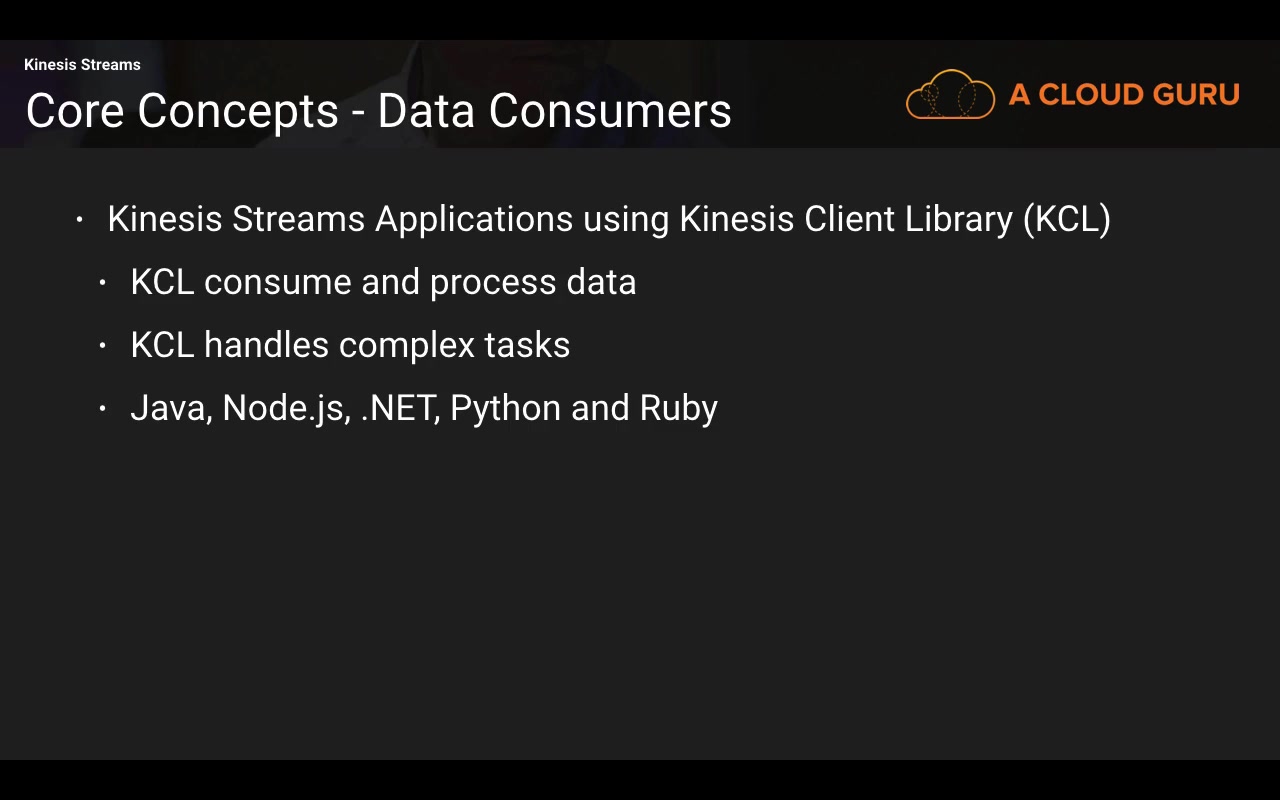This screenshot has height=800, width=1280.
Task: Click the '(KCL)' abbreviation in parentheses
Action: point(1067,219)
